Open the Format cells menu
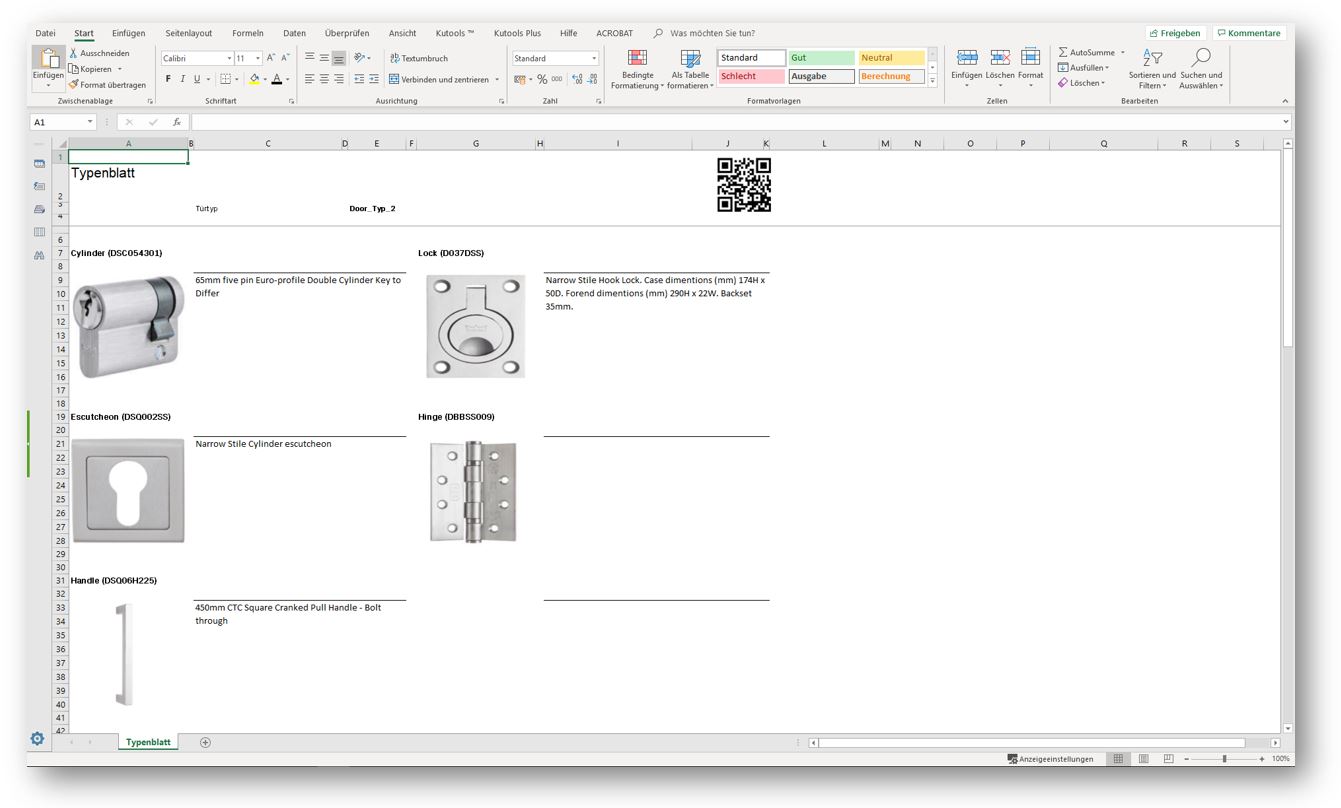Viewport: 1341px width, 808px height. (1031, 67)
